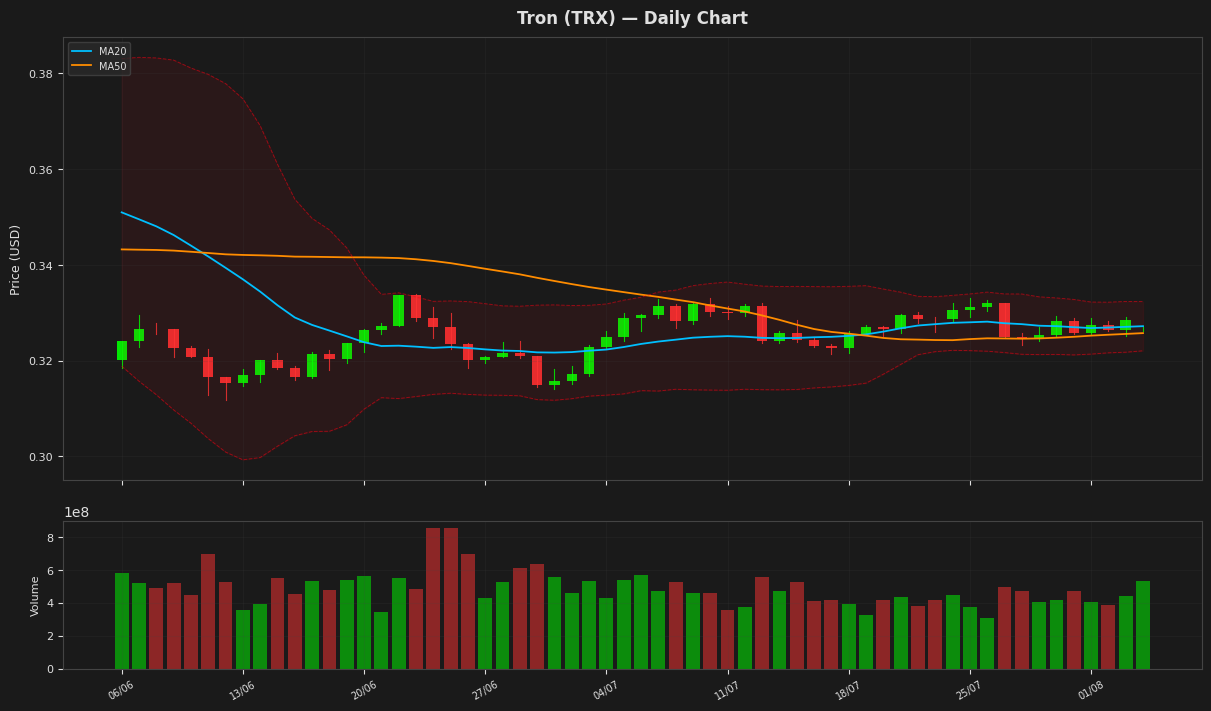1211x711 pixels.
Task: Click the 18/07 date label
Action: [x=848, y=690]
